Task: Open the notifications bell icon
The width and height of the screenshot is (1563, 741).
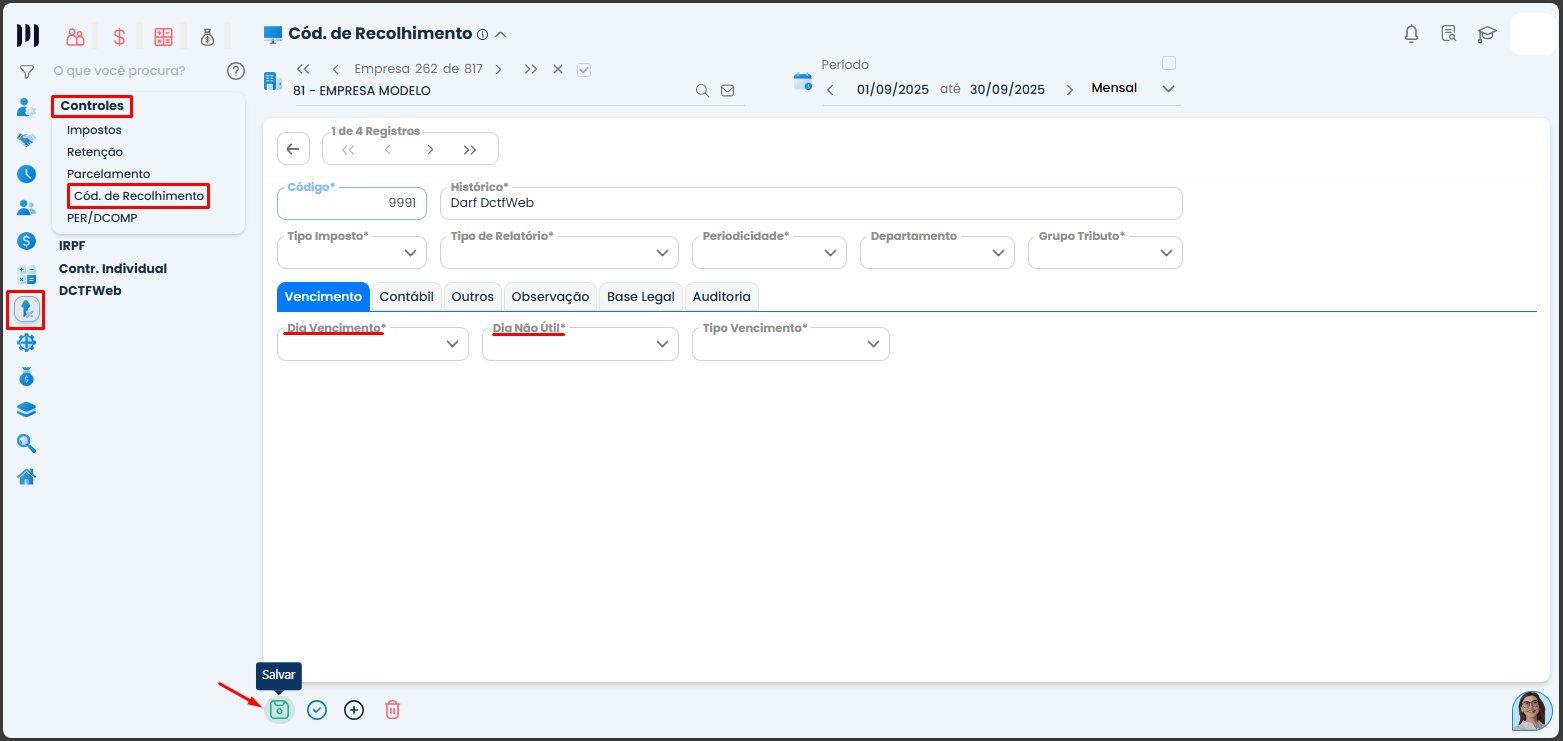Action: pos(1411,34)
